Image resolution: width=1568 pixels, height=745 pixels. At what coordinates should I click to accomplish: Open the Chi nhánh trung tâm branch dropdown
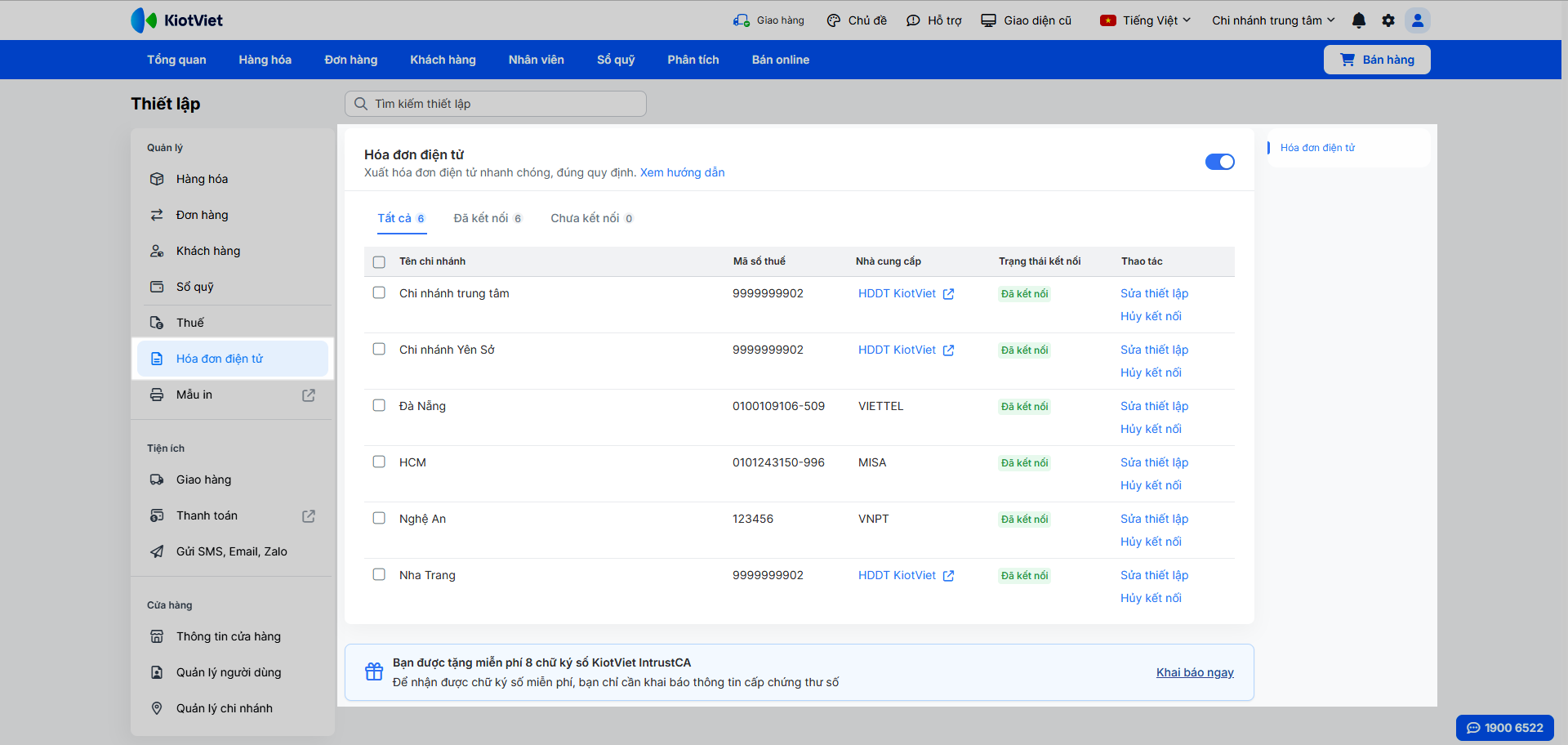coord(1272,20)
